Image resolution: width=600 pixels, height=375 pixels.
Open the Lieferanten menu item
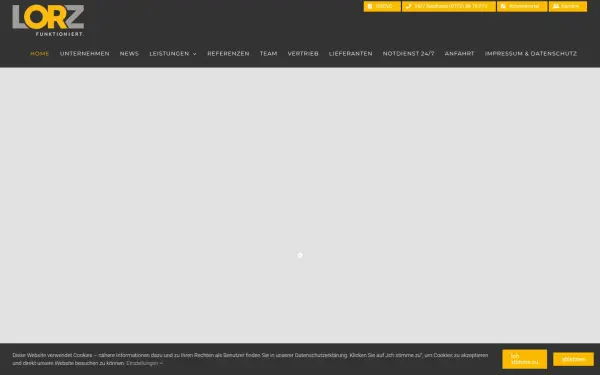351,54
